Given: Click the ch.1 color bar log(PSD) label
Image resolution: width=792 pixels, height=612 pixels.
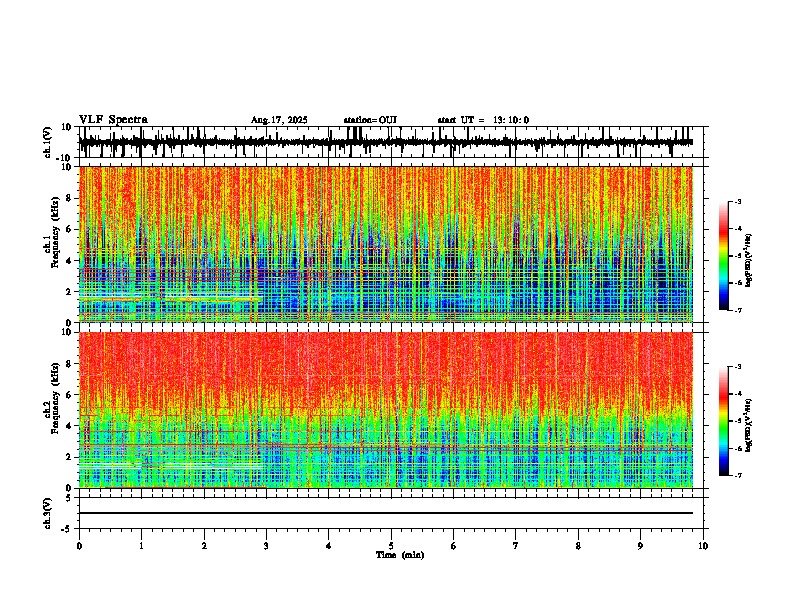Looking at the screenshot, I should point(749,260).
